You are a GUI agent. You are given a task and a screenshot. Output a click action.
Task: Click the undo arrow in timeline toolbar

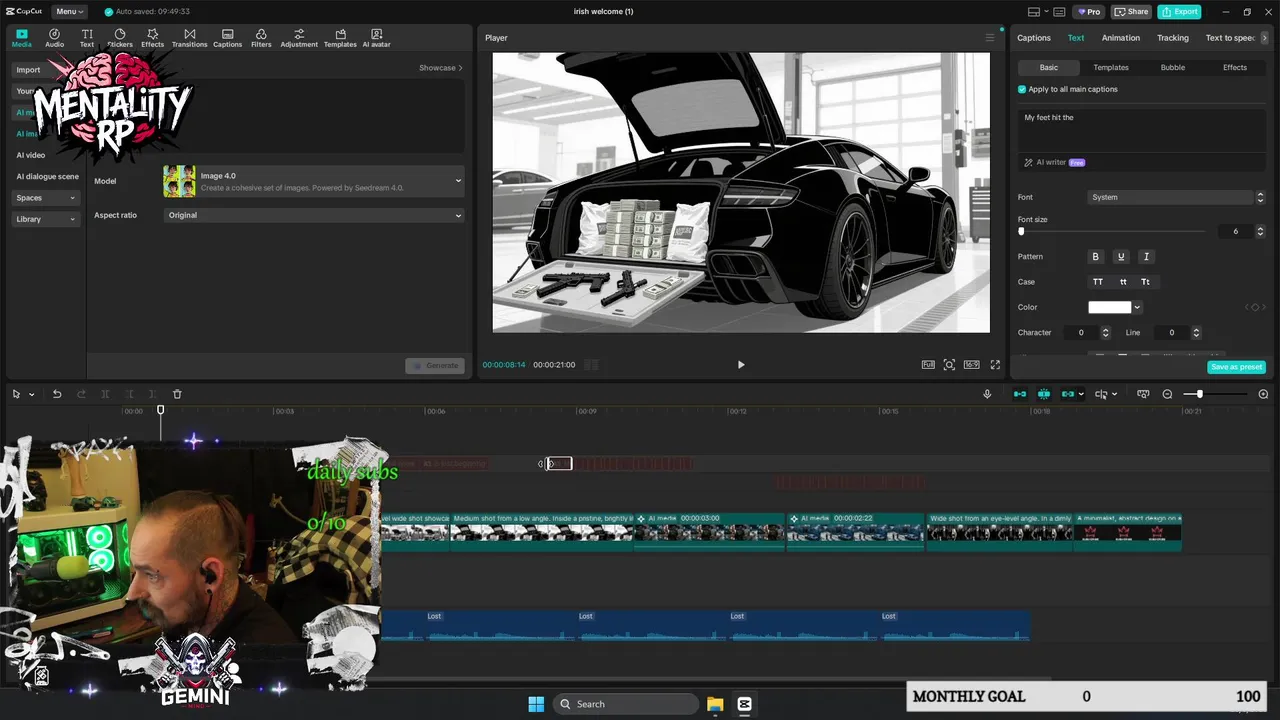coord(57,394)
